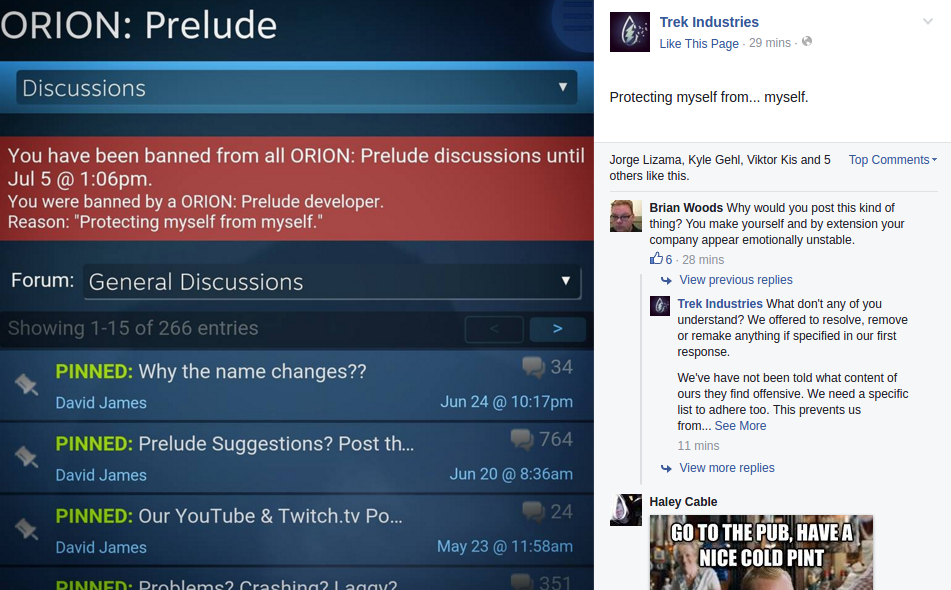Open the pinned thread 'Our YouTube & Twitch.tv Po...'

(229, 515)
